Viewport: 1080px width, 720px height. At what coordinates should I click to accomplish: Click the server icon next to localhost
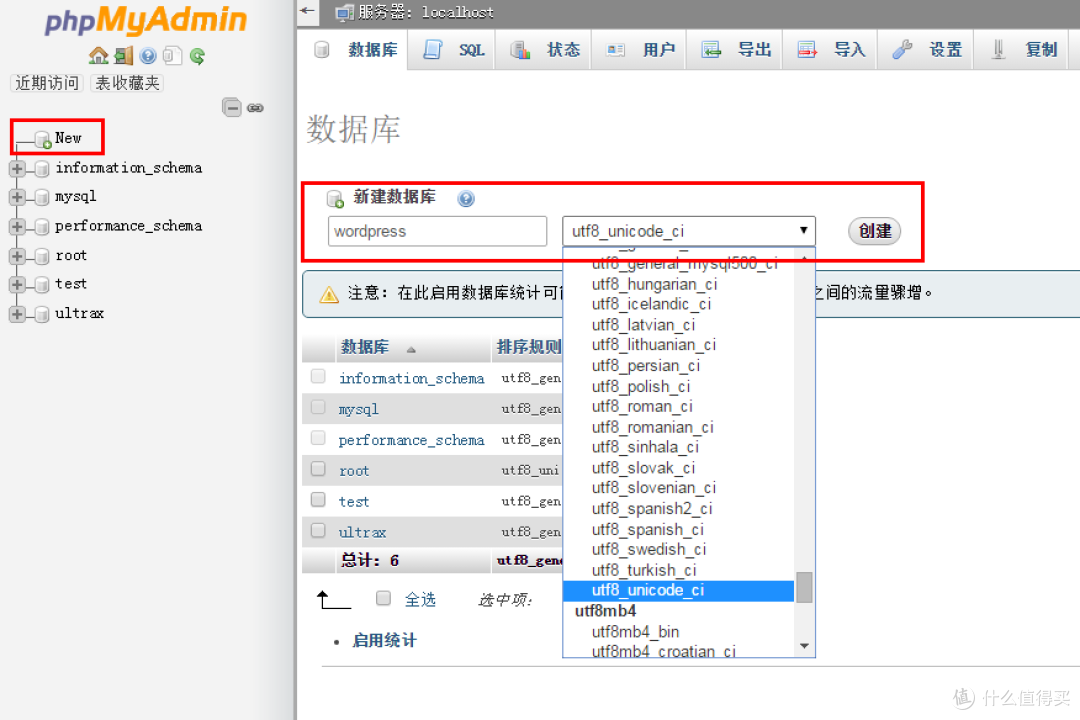(344, 12)
